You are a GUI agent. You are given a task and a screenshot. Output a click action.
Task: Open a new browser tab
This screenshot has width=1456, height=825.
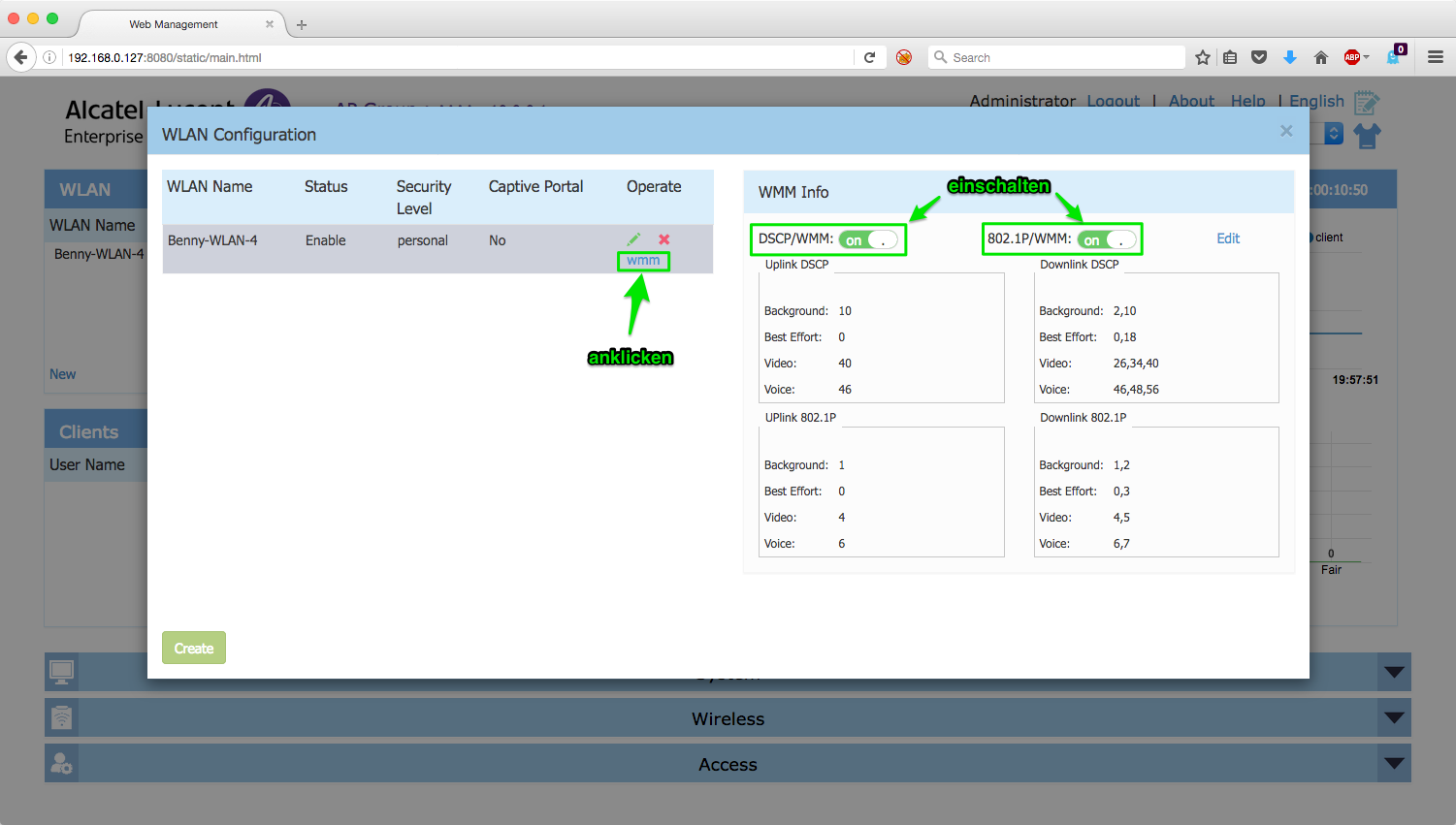(302, 24)
